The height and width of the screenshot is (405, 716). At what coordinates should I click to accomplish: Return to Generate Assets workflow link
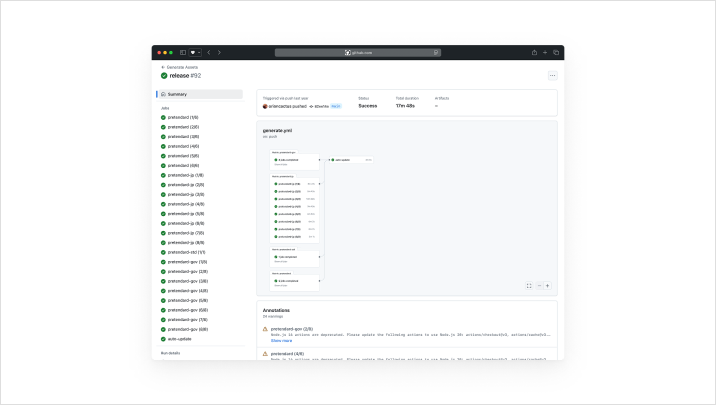pos(179,67)
